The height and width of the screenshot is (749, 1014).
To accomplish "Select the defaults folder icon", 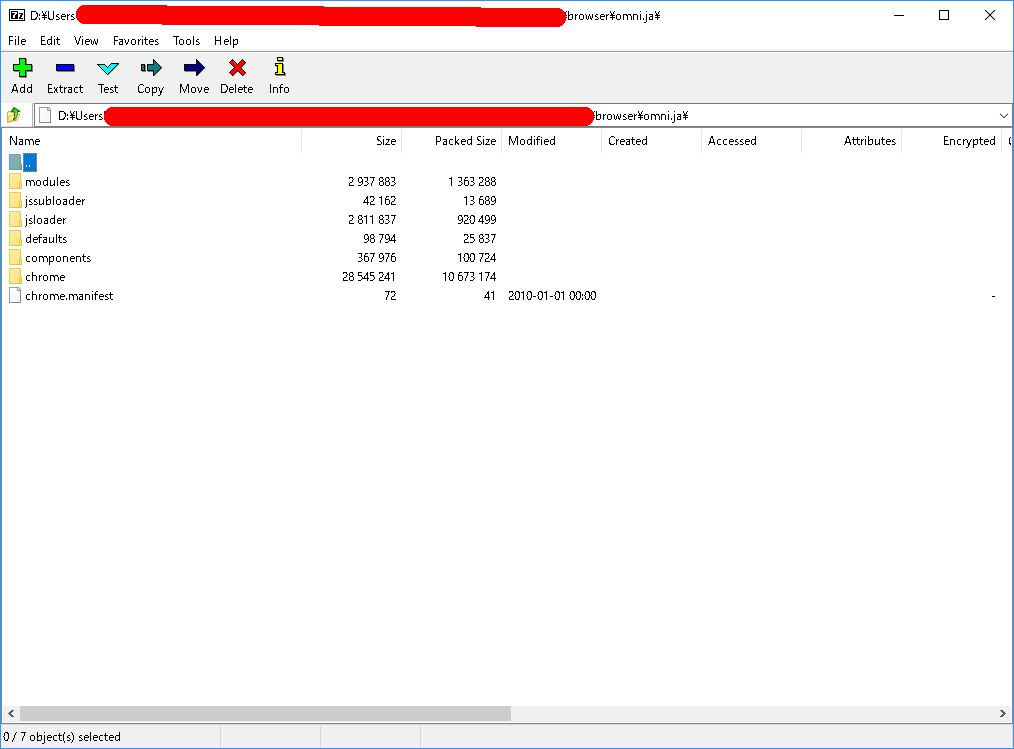I will (x=16, y=239).
